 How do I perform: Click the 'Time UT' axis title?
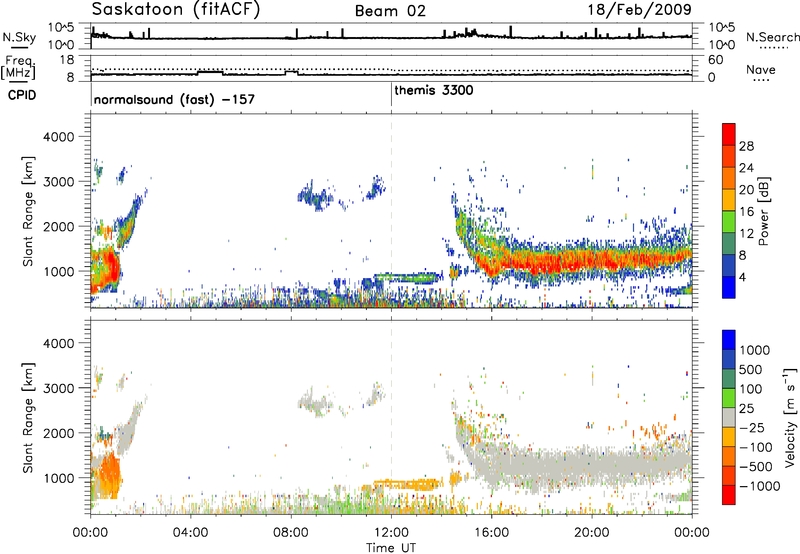pyautogui.click(x=391, y=548)
